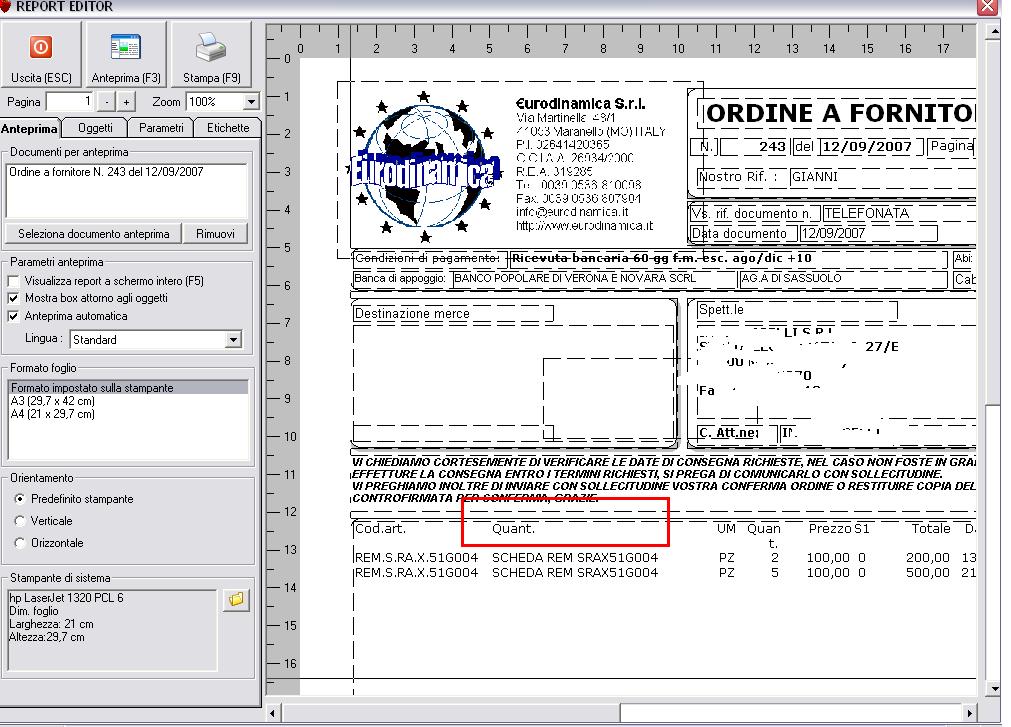Click the Stampa (F9) printer icon
This screenshot has width=1011, height=727.
pos(211,48)
